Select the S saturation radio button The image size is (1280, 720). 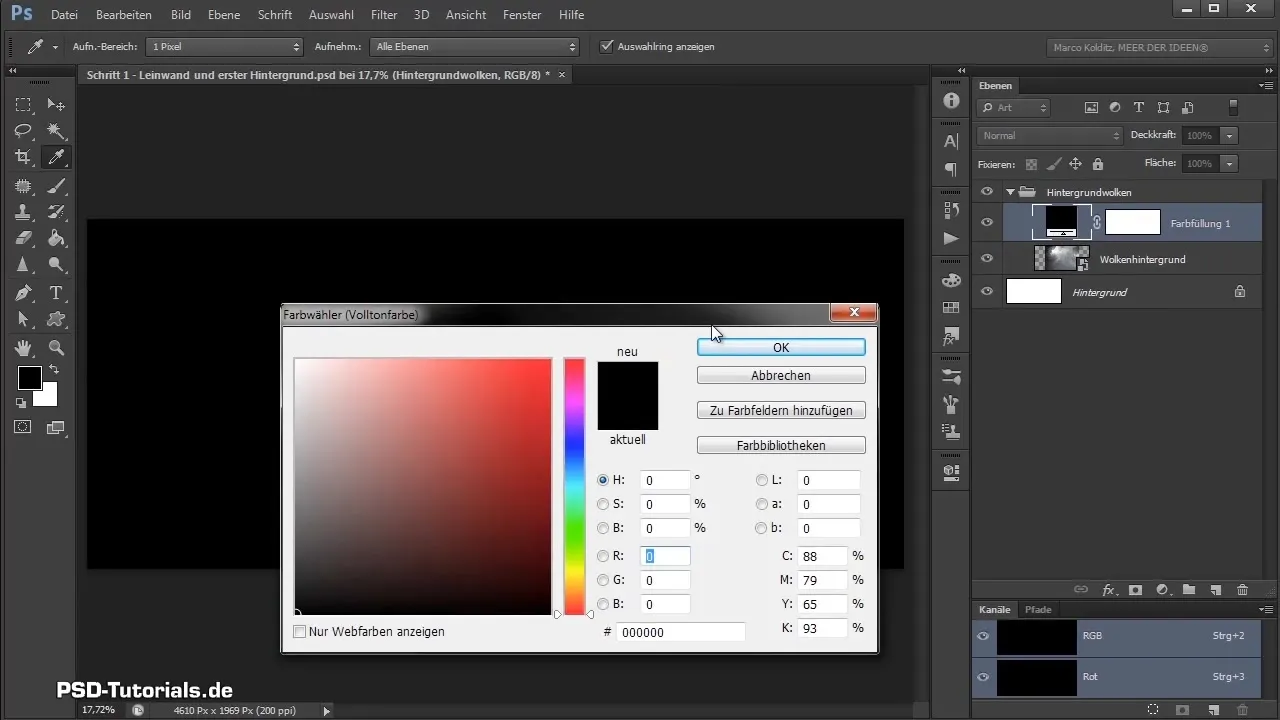(x=603, y=504)
